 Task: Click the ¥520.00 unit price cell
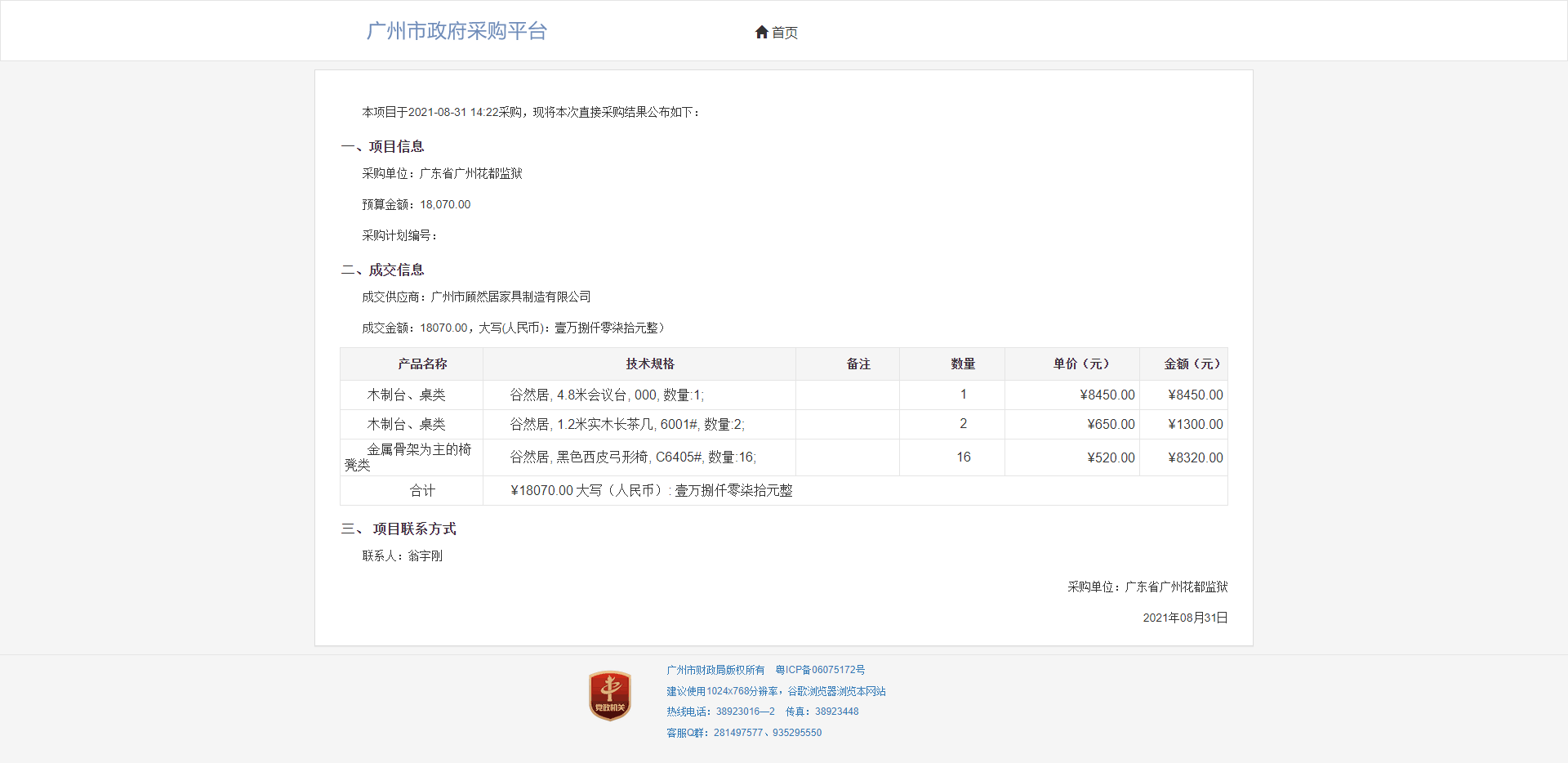click(1072, 457)
